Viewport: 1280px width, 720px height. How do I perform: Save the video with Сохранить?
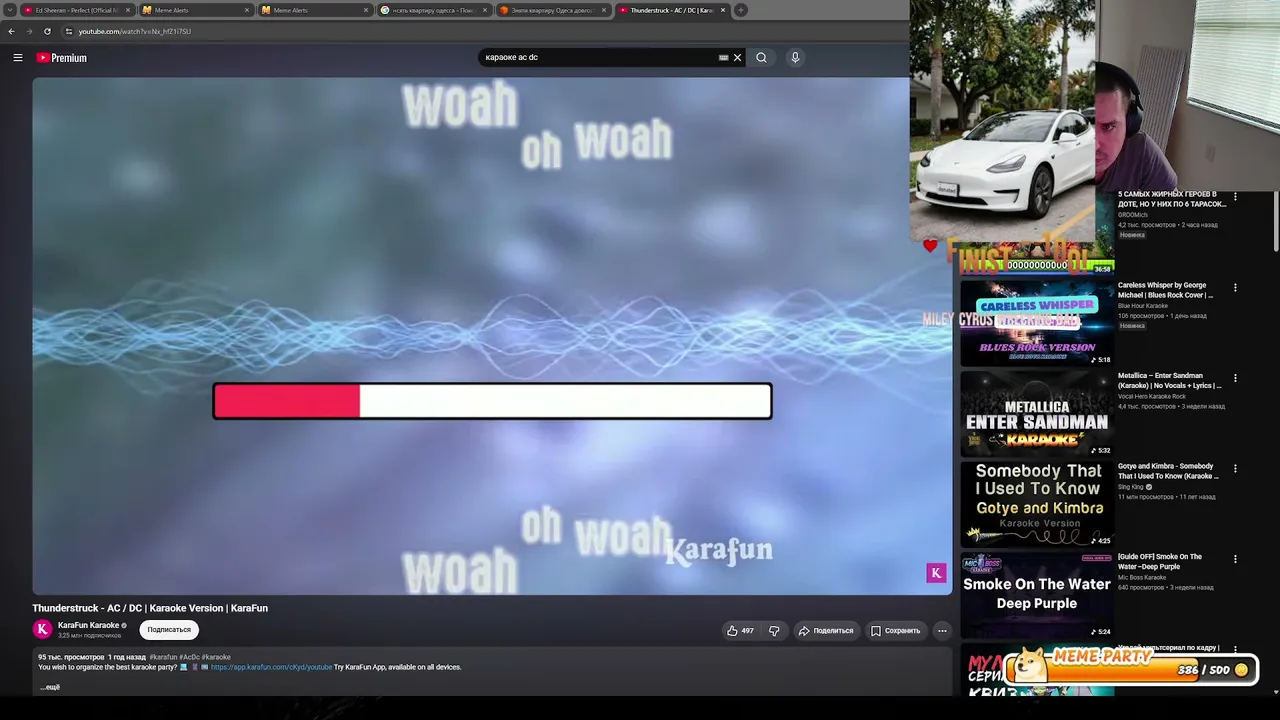coord(895,631)
